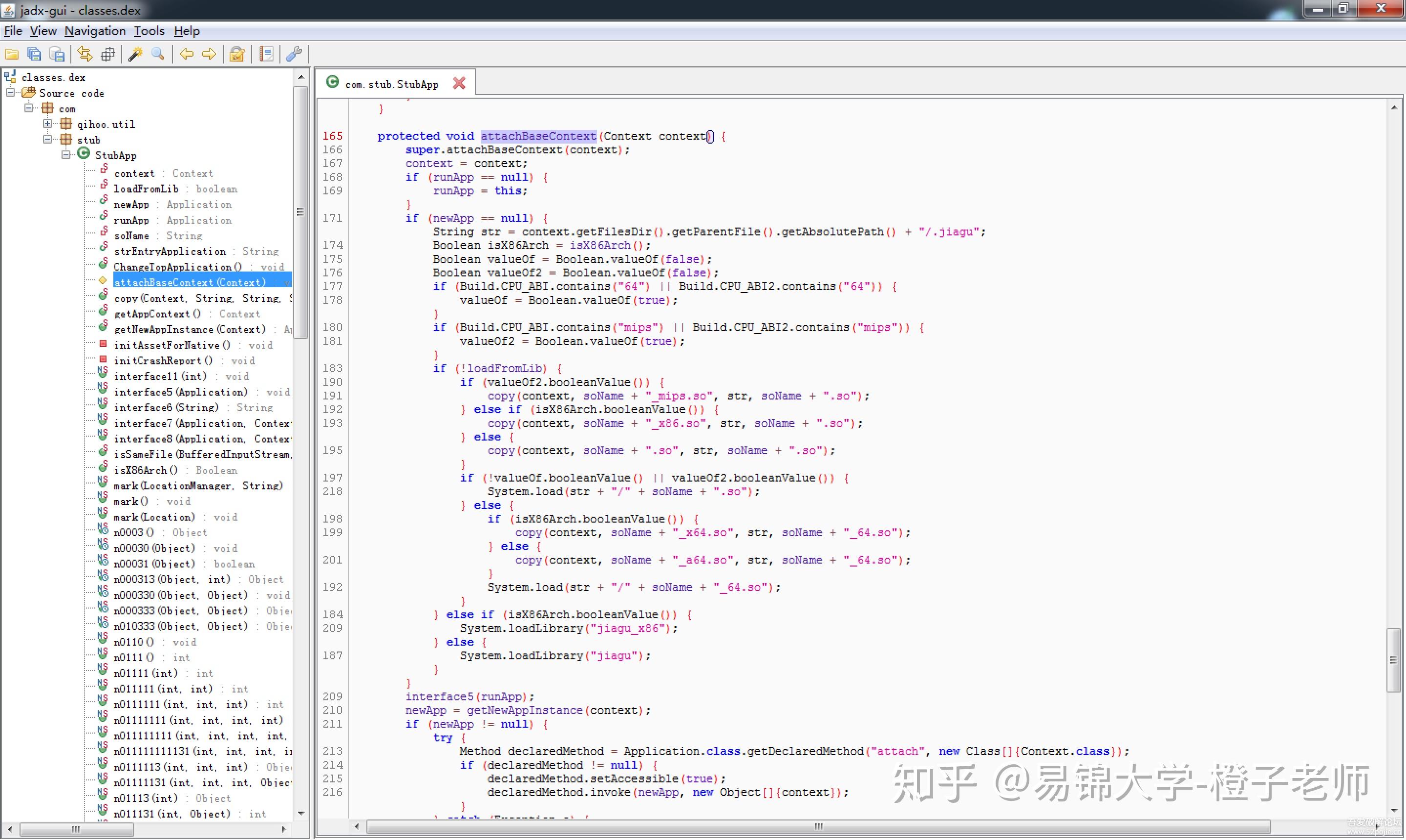The height and width of the screenshot is (840, 1406).
Task: Click the class icon beside StubApp node
Action: [x=84, y=154]
